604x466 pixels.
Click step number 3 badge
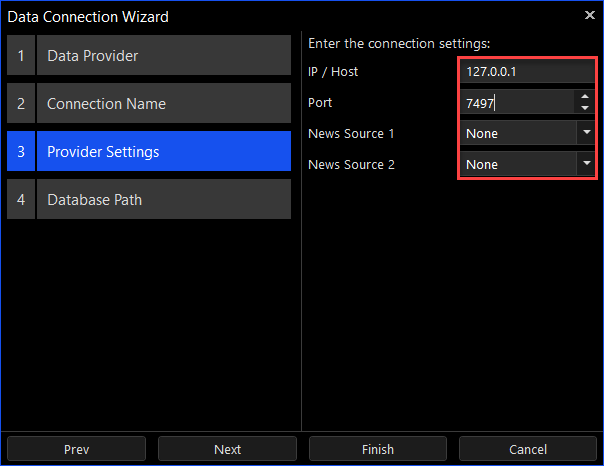click(21, 152)
